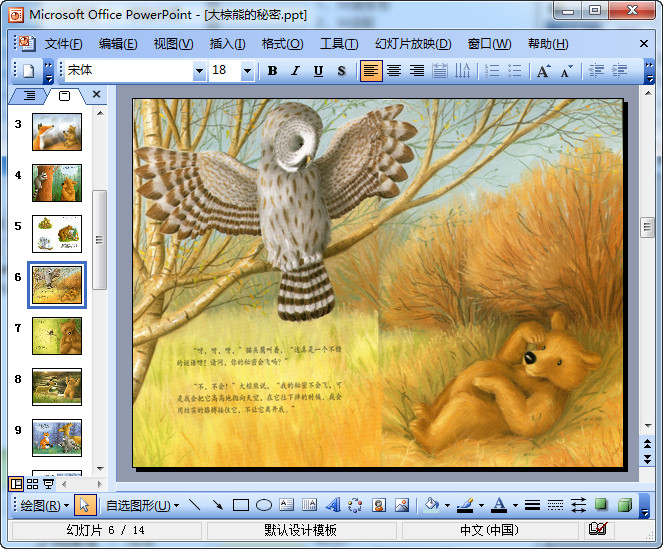663x549 pixels.
Task: Open the 帮助(H) menu
Action: coord(548,44)
